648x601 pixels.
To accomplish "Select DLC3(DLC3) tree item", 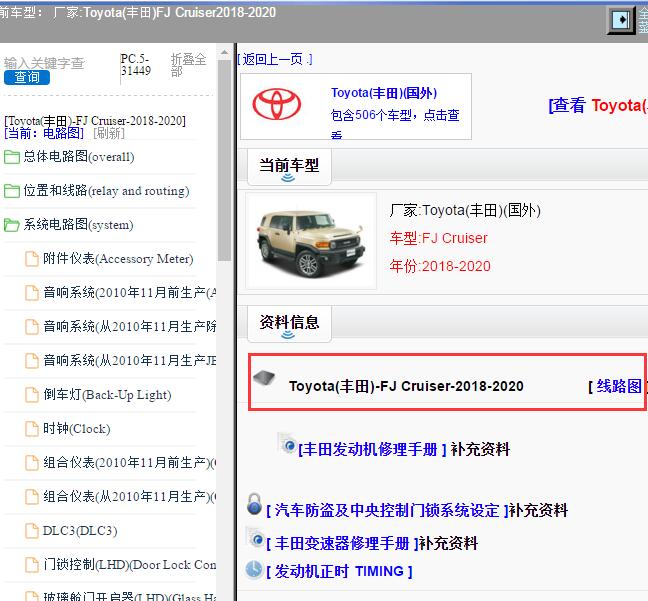I will tap(80, 530).
